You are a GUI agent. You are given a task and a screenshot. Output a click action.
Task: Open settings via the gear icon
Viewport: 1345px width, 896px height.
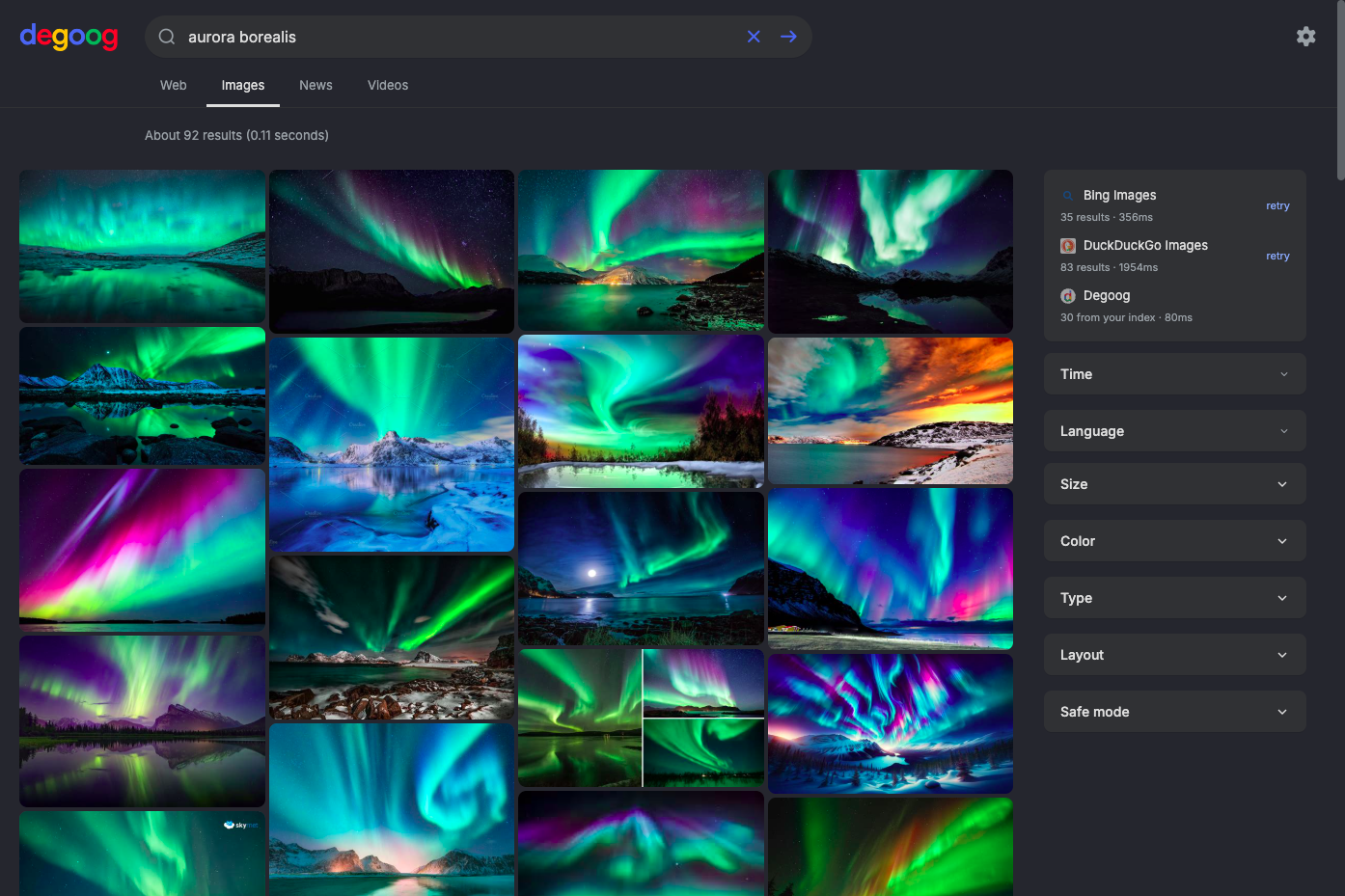tap(1305, 37)
